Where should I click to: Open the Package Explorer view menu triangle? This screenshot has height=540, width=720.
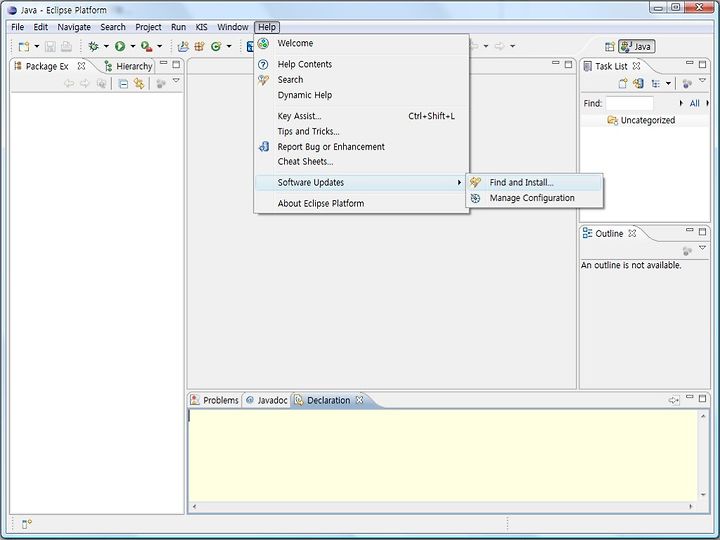coord(176,81)
